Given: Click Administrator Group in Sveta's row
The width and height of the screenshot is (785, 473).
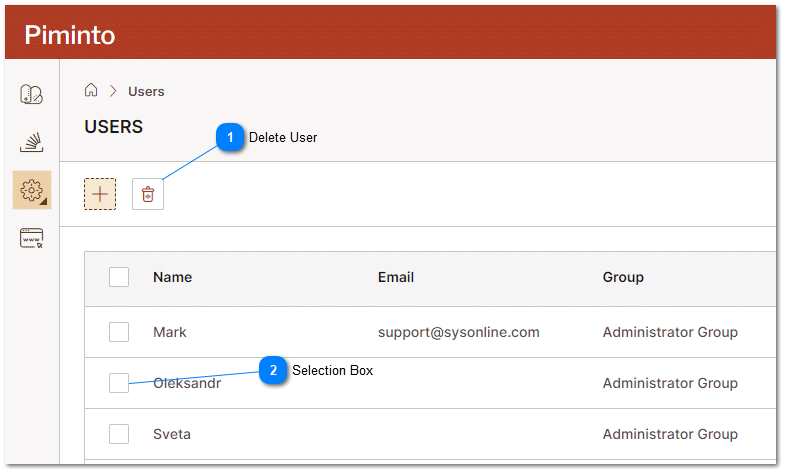Looking at the screenshot, I should [x=670, y=434].
